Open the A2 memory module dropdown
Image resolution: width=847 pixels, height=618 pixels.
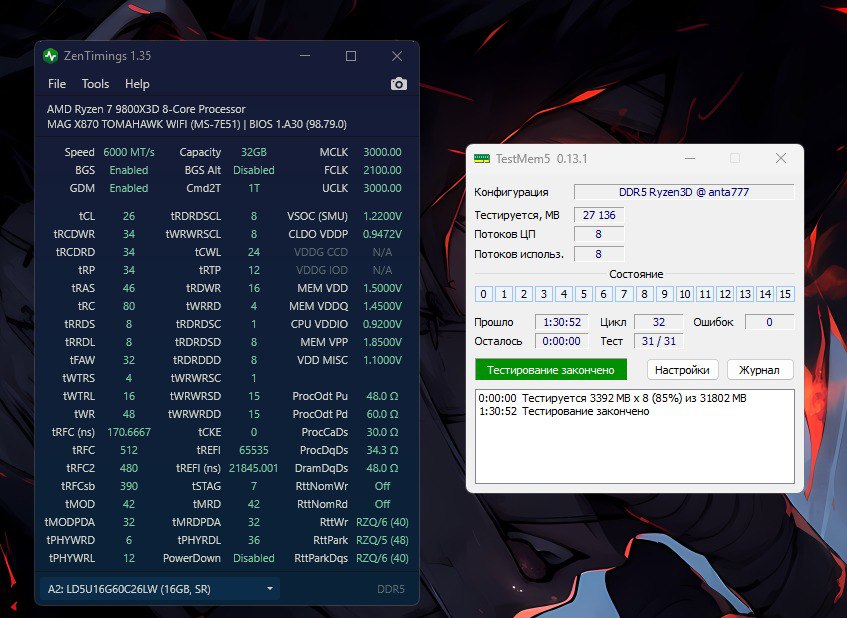tap(160, 589)
